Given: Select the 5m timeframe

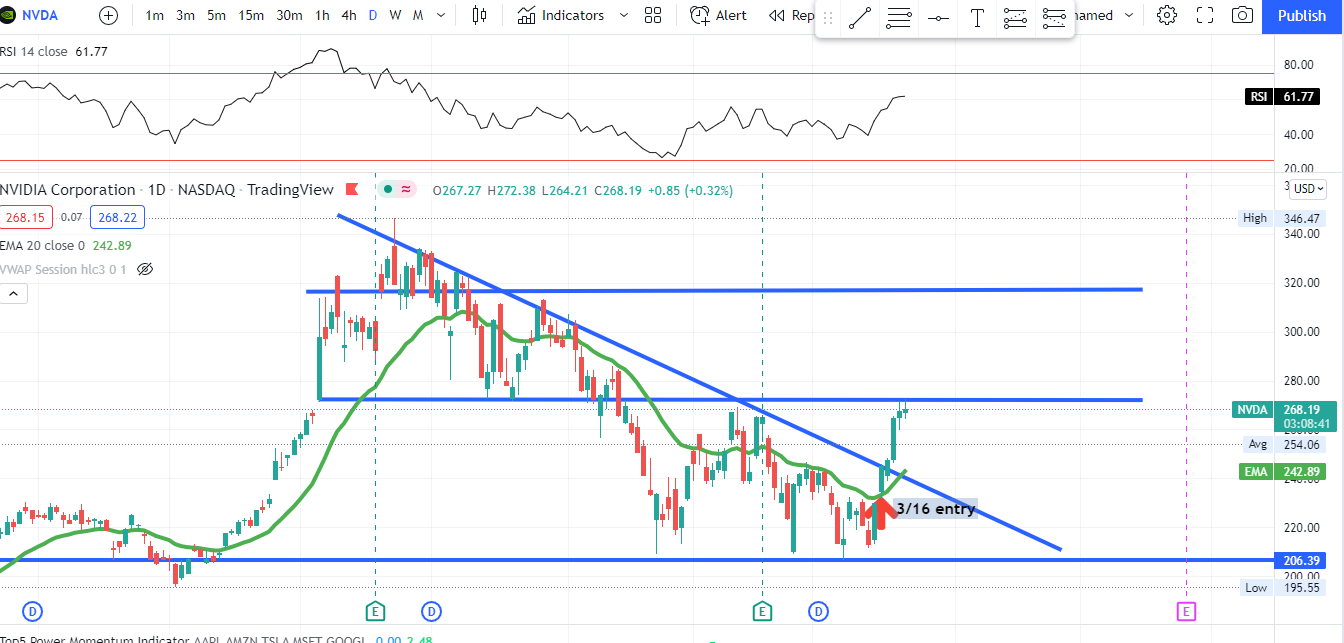Looking at the screenshot, I should pos(216,15).
